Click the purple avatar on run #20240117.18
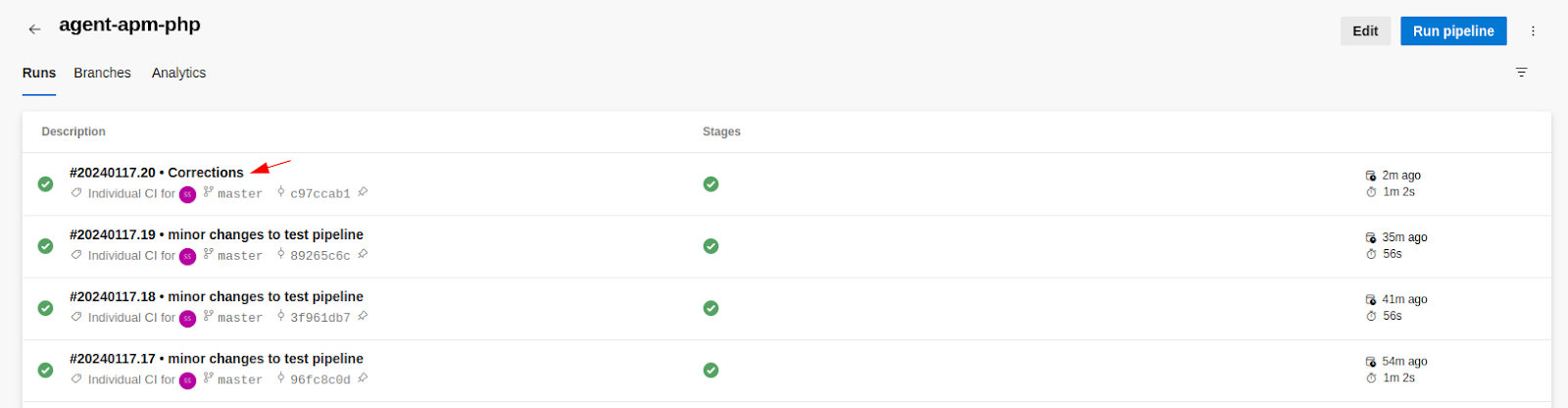The image size is (1568, 408). tap(187, 318)
